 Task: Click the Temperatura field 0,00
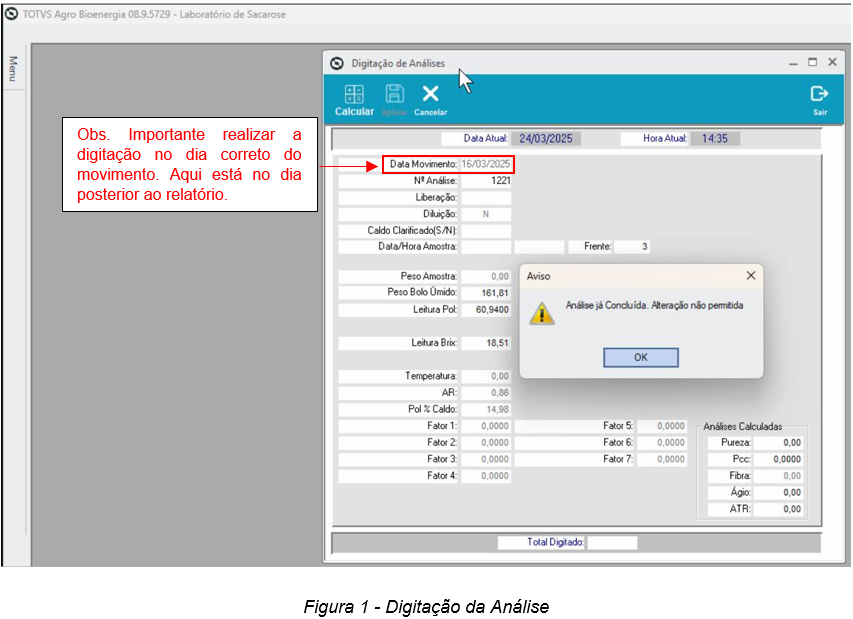pos(486,376)
